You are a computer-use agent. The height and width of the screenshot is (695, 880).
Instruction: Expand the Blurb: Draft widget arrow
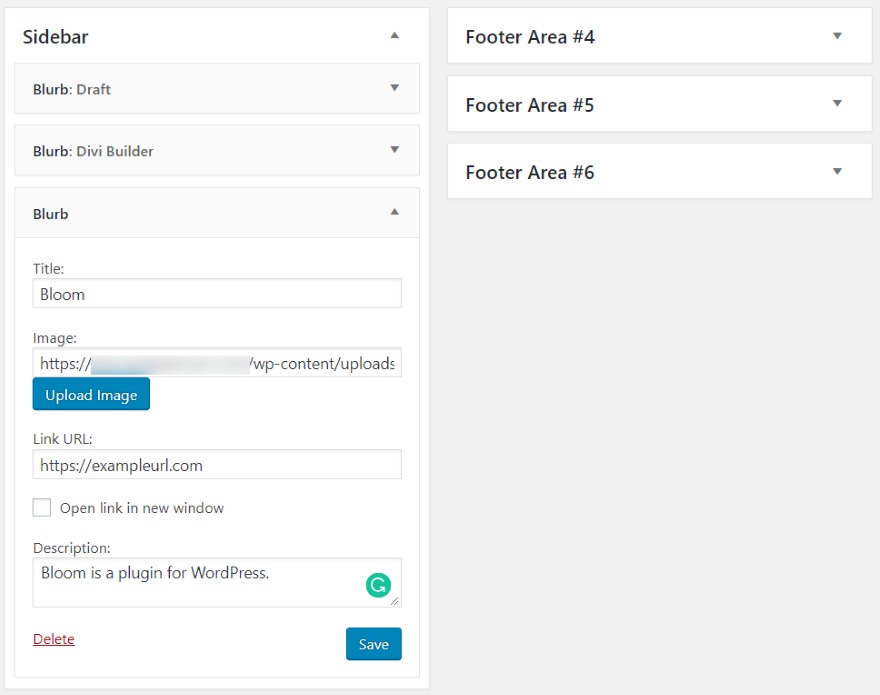point(395,88)
